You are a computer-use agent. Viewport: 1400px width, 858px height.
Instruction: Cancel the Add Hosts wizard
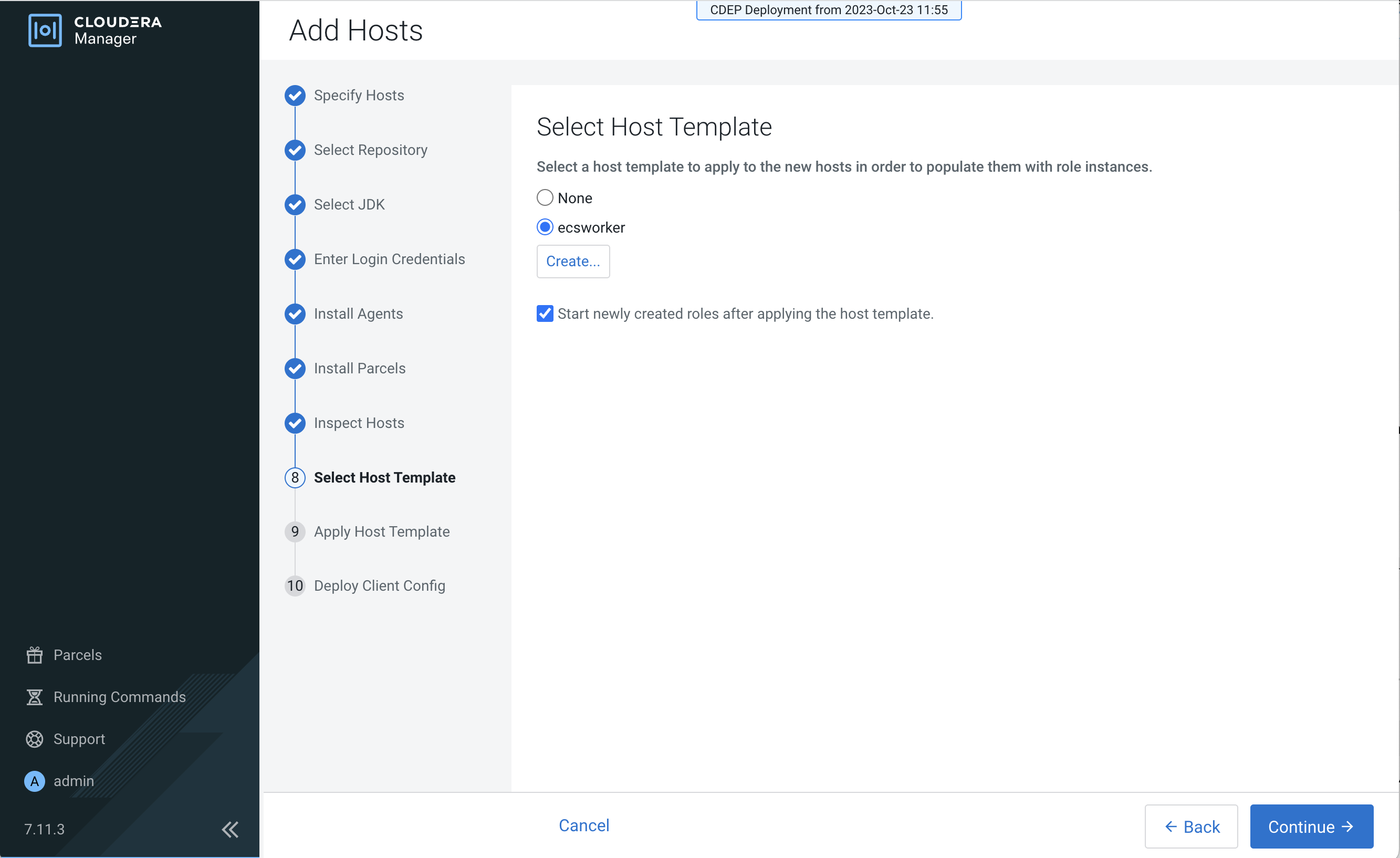[583, 825]
